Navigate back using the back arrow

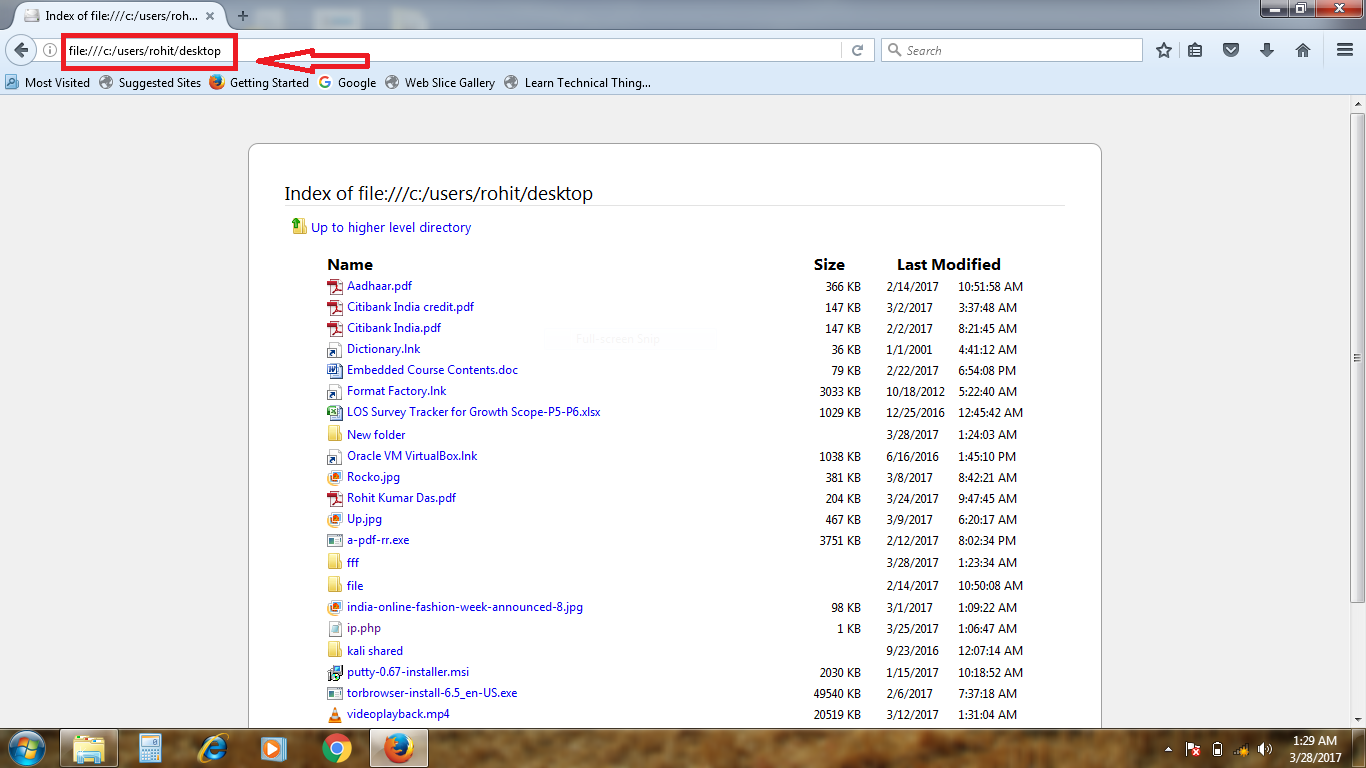(x=21, y=50)
